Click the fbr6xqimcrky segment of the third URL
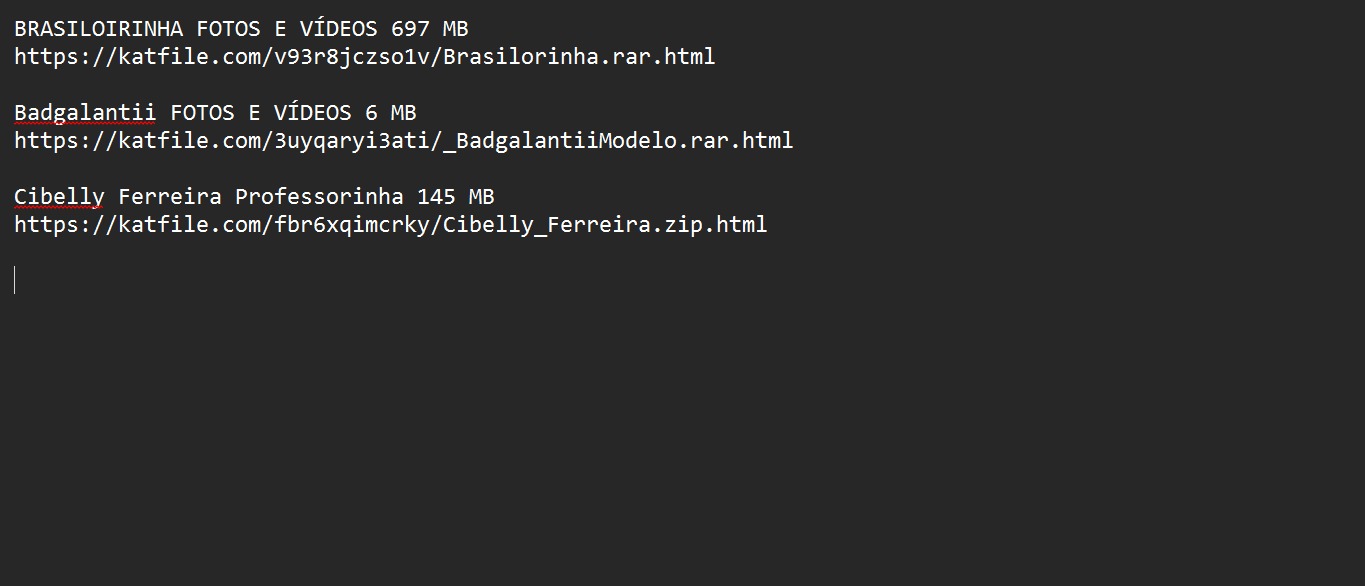The height and width of the screenshot is (586, 1365). [x=352, y=225]
